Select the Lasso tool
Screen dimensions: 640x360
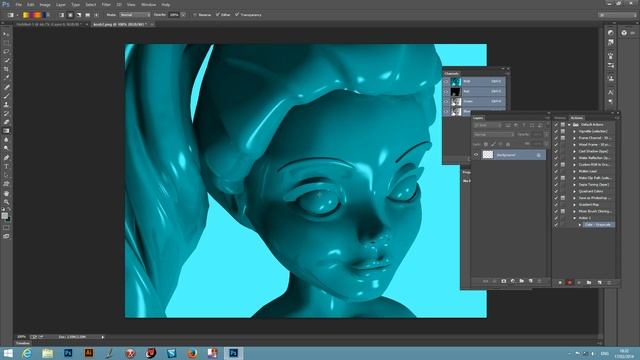(x=6, y=52)
